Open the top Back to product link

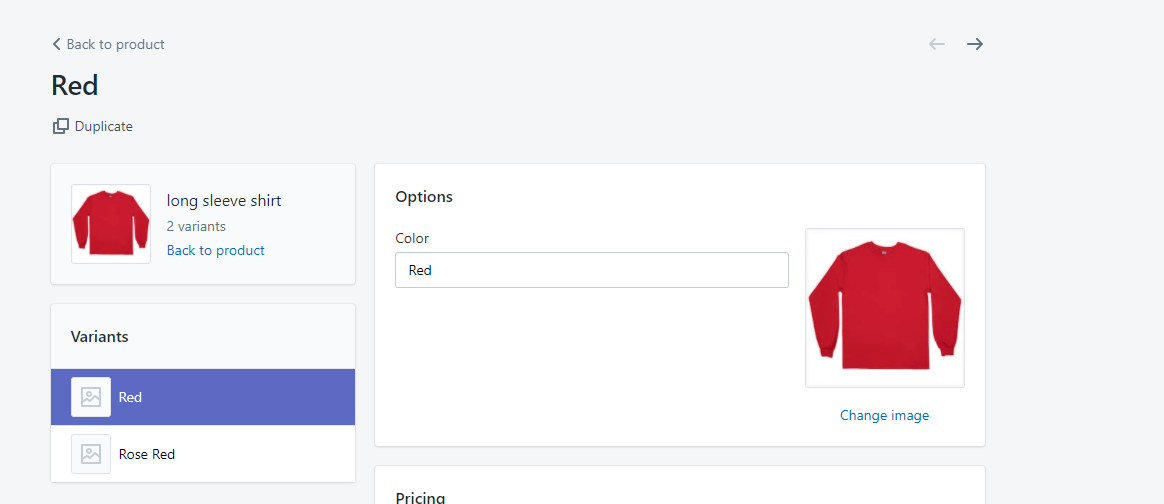tap(115, 44)
